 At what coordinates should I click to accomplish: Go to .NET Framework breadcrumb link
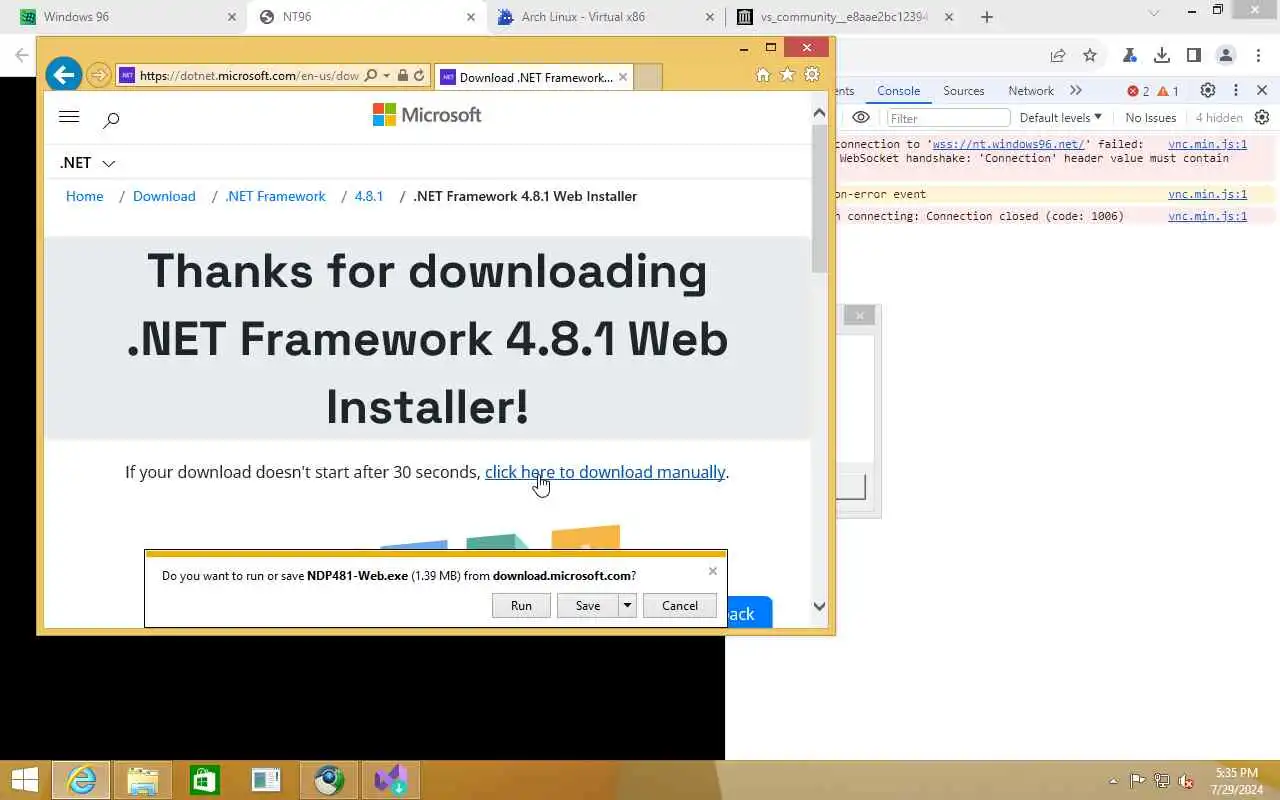(276, 196)
